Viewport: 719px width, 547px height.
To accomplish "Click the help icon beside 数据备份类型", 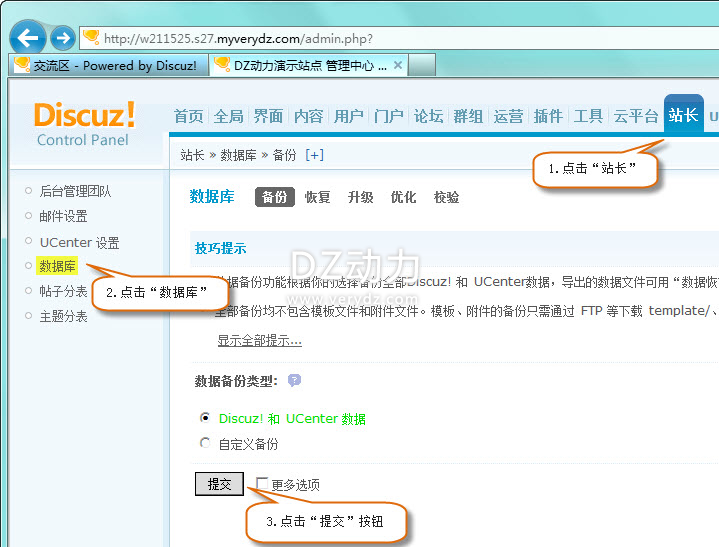I will pyautogui.click(x=294, y=381).
